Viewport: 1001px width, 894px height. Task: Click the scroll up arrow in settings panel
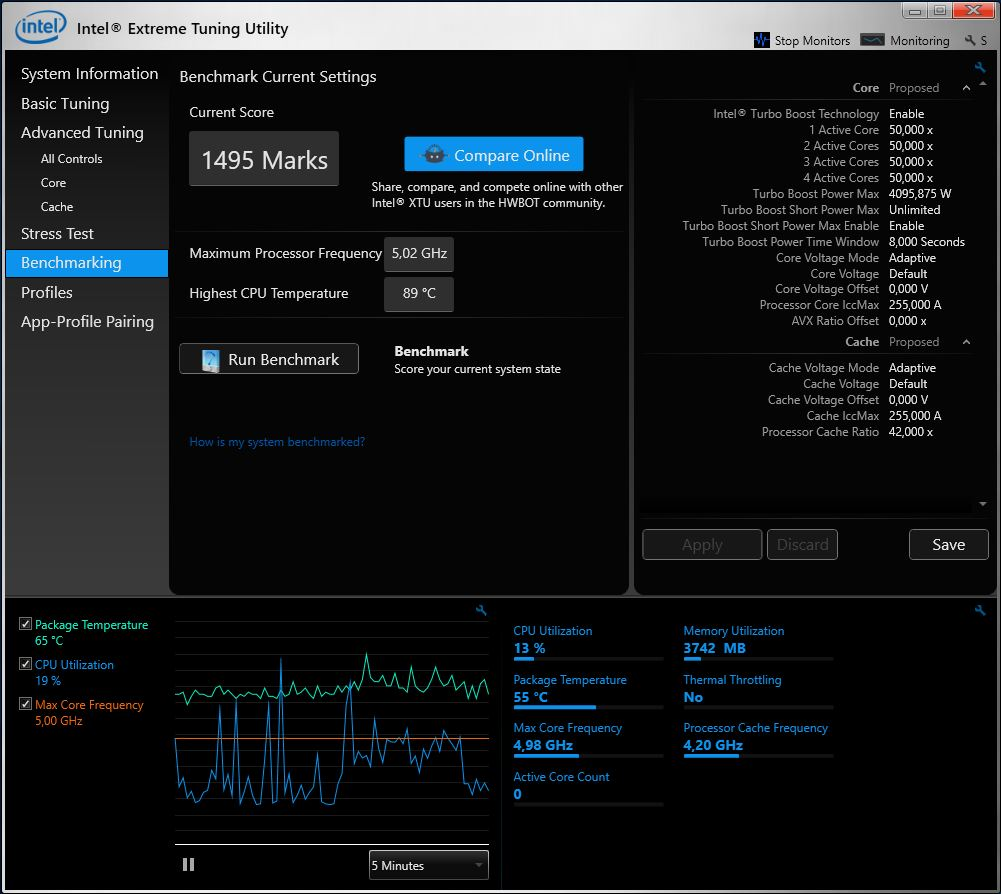982,84
